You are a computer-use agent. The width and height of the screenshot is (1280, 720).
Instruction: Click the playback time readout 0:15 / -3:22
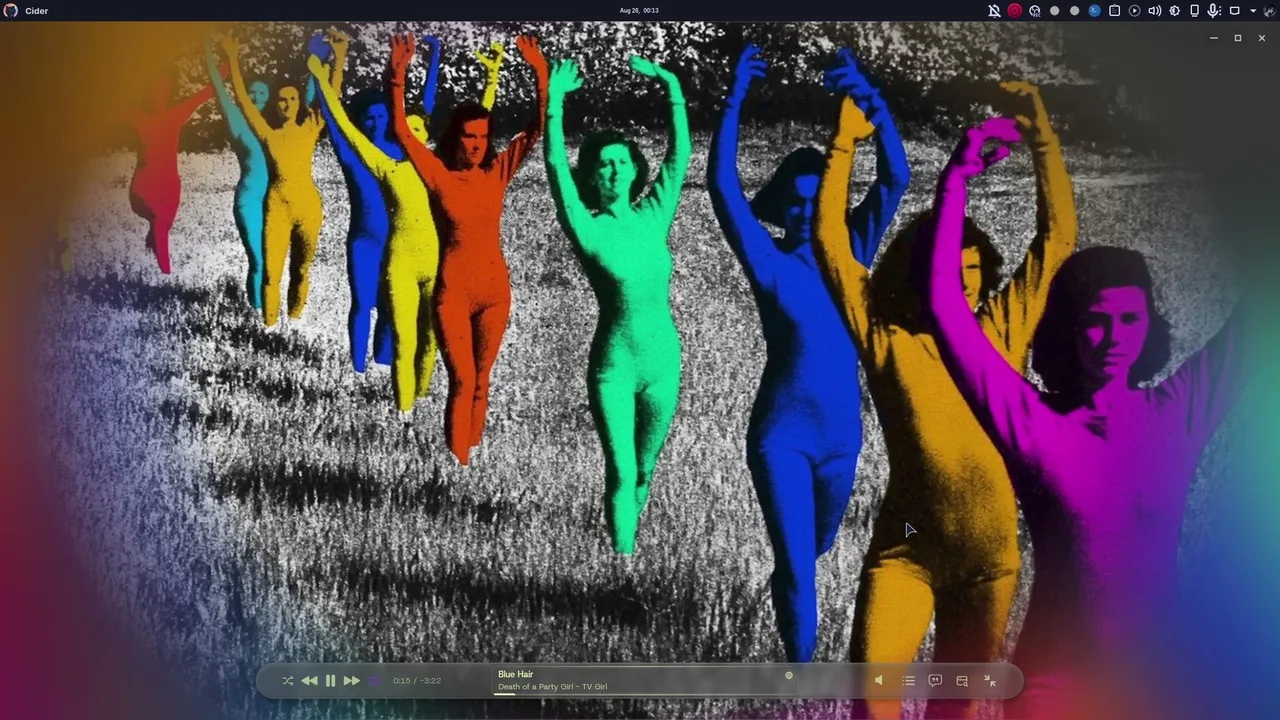click(417, 681)
